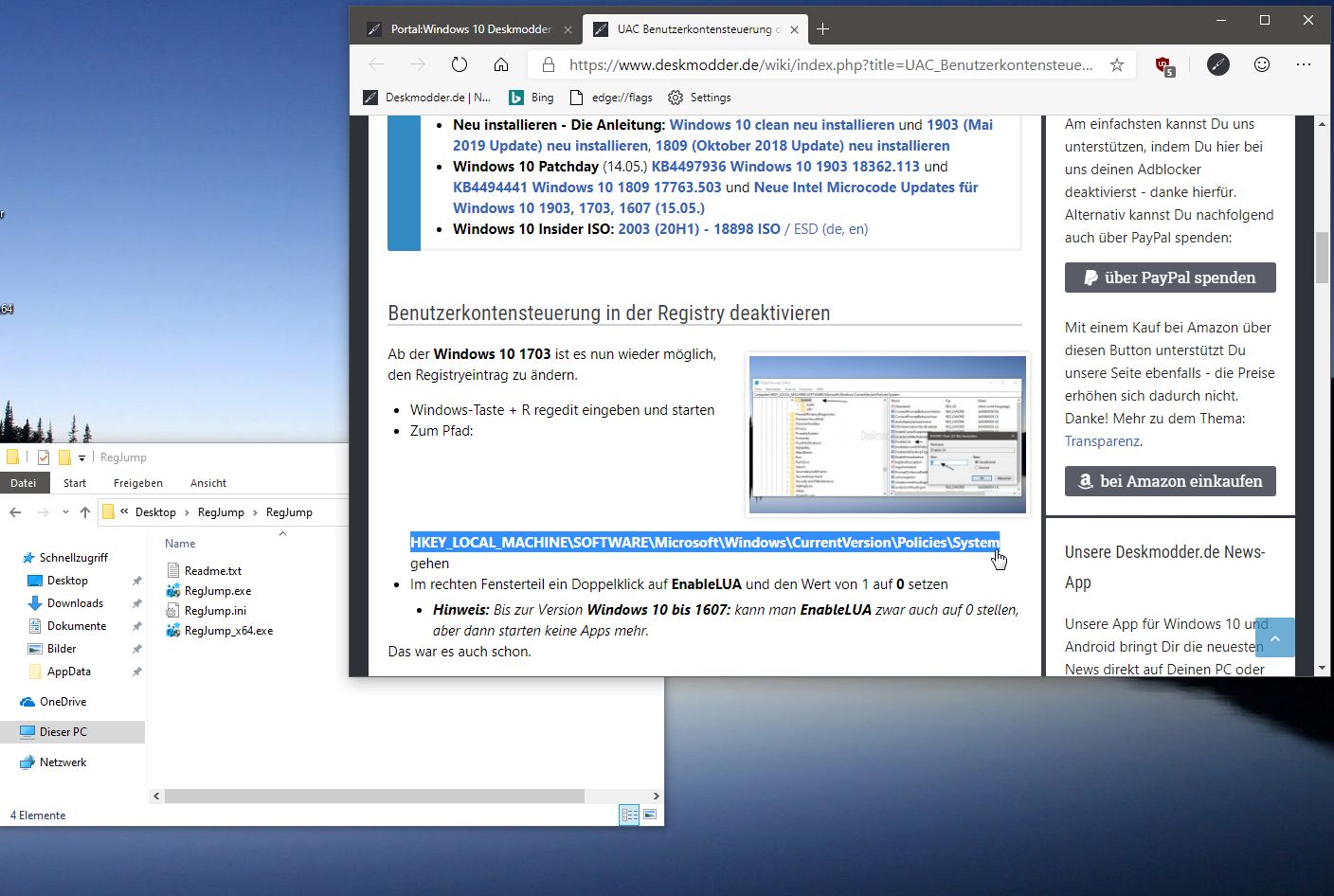This screenshot has width=1334, height=896.
Task: Open the browser settings and more menu
Action: click(x=1304, y=64)
